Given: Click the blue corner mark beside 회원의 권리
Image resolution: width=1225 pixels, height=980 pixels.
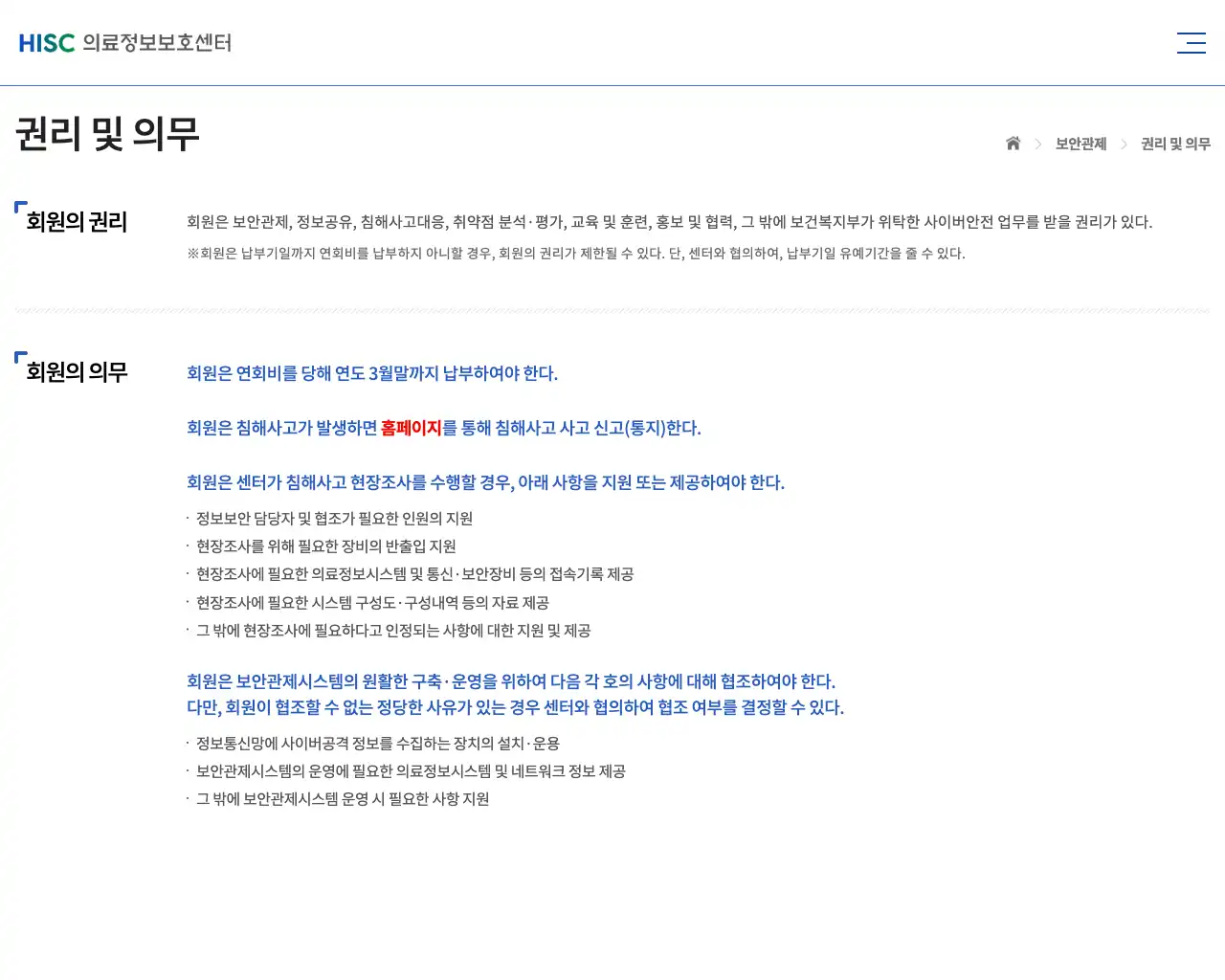Looking at the screenshot, I should pos(19,205).
